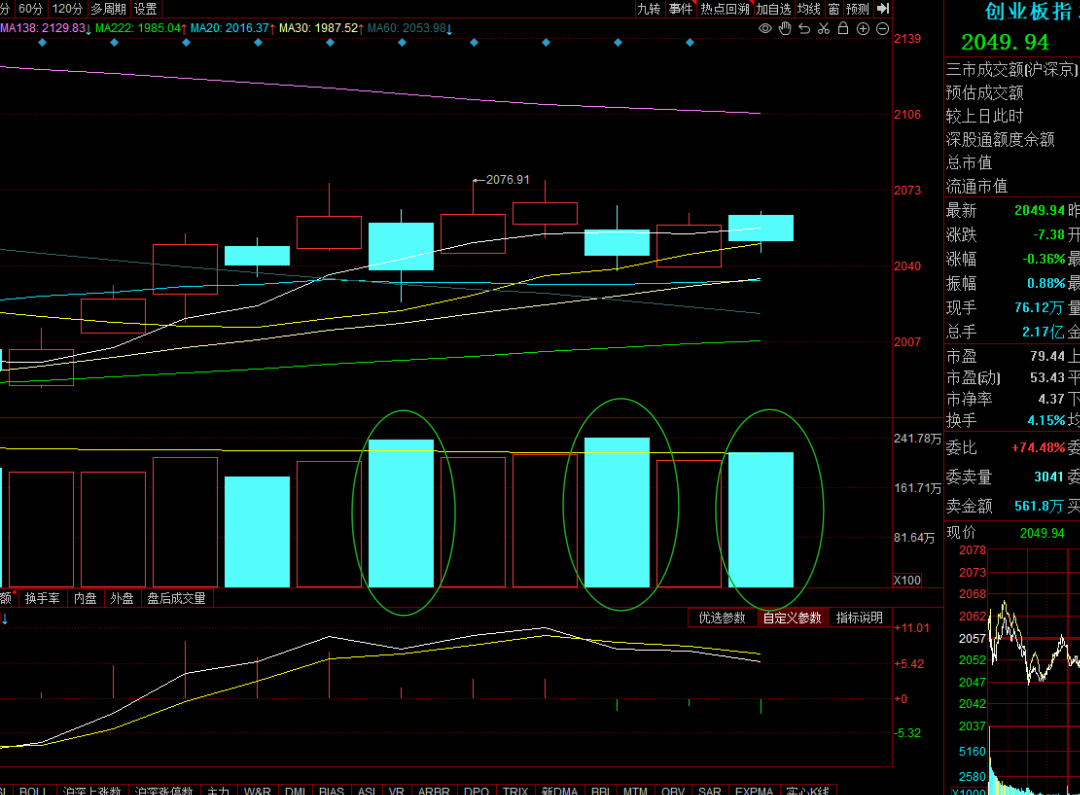Select the 内盘 tab below volume

85,598
